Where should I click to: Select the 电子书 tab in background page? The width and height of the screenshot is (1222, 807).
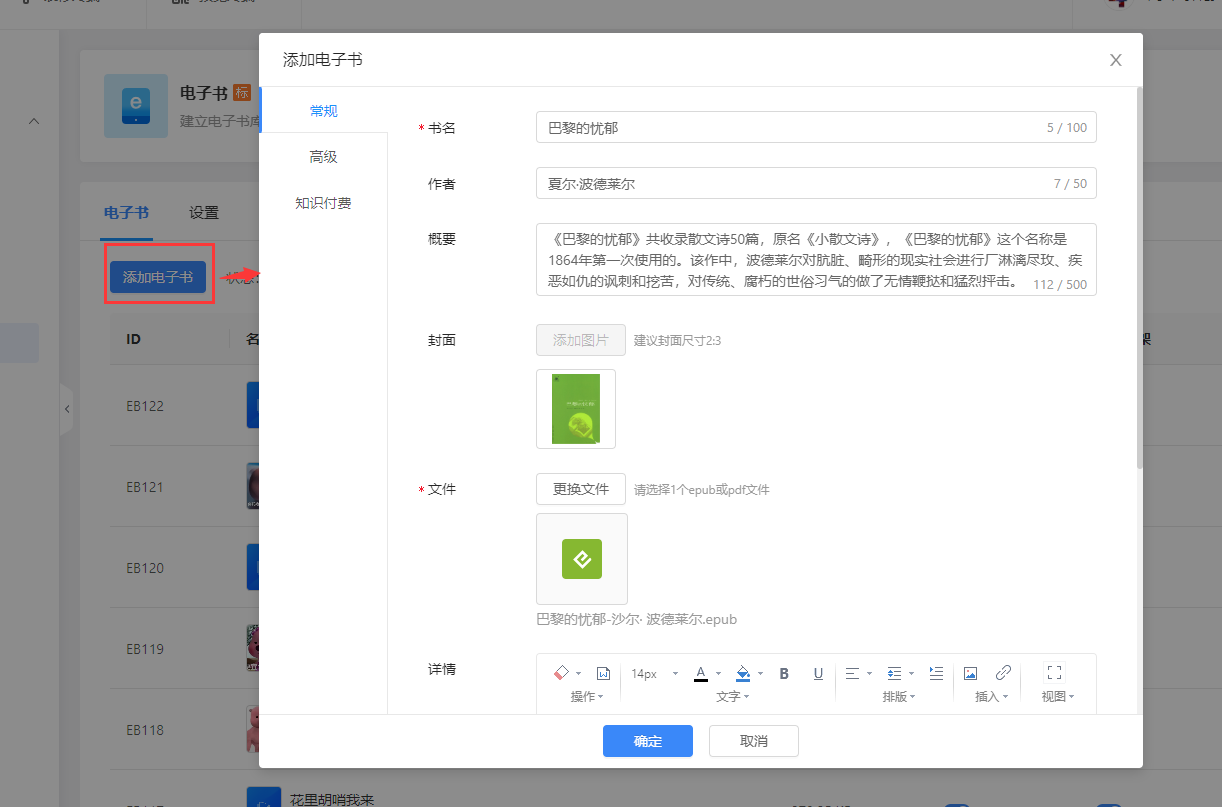(x=126, y=212)
